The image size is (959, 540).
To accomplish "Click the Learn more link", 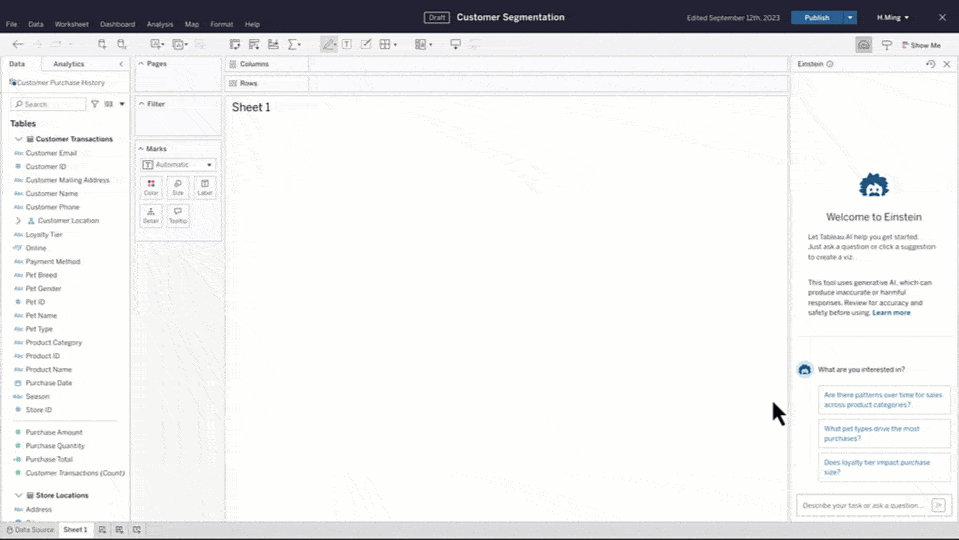I will (x=891, y=313).
